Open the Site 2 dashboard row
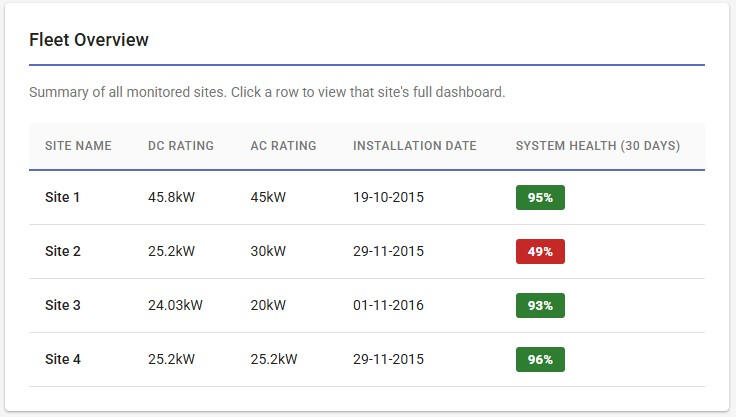This screenshot has height=417, width=736. [62, 252]
